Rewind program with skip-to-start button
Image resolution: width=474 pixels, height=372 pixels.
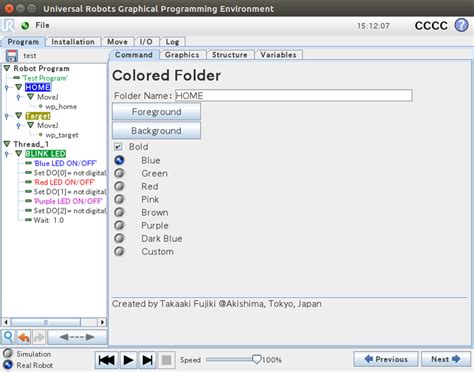pos(107,360)
